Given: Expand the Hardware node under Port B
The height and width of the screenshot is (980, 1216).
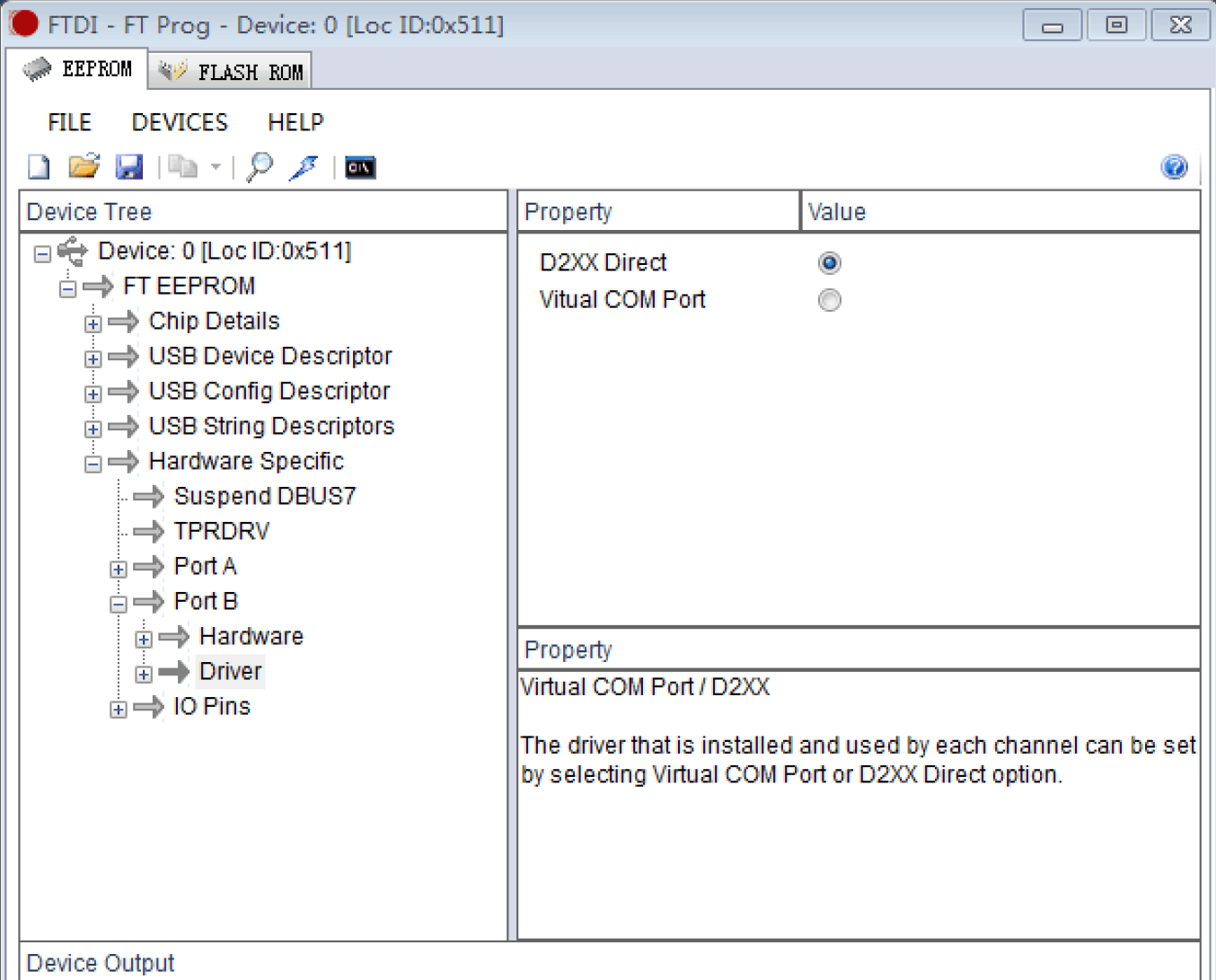Looking at the screenshot, I should click(x=143, y=639).
